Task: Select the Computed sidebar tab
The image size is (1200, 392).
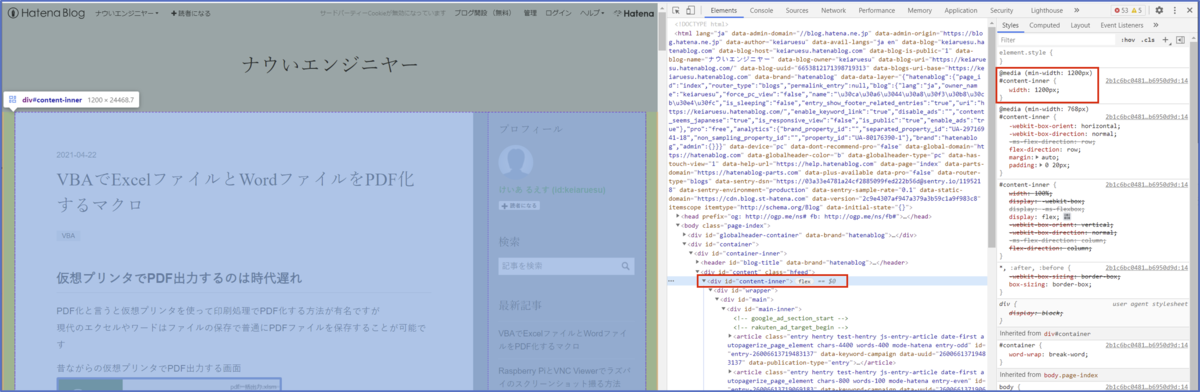Action: click(x=1044, y=25)
